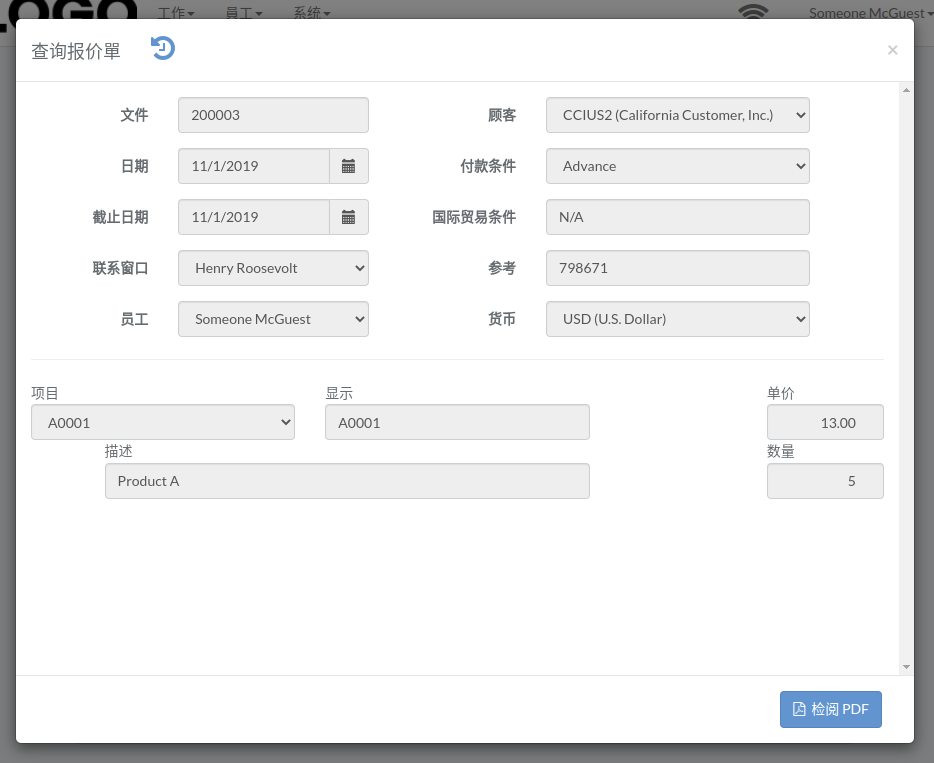Screen dimensions: 934x763
Task: Click the 文件 field showing 200003
Action: 273,115
